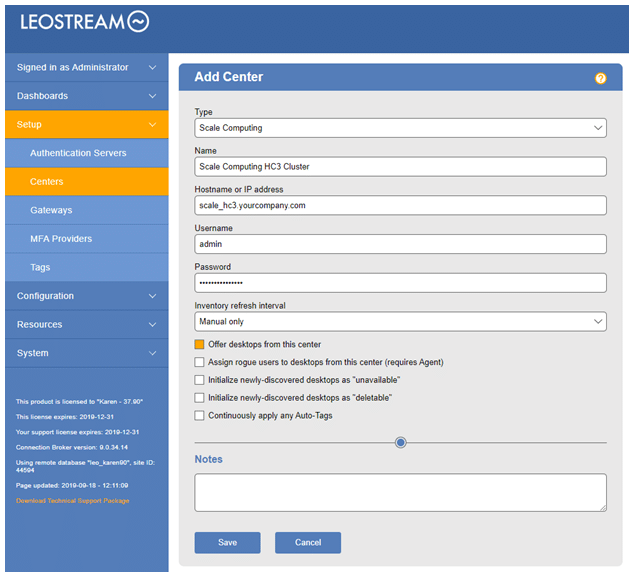Viewport: 632px width, 574px height.
Task: Open Tags in the Setup menu
Action: coord(87,267)
